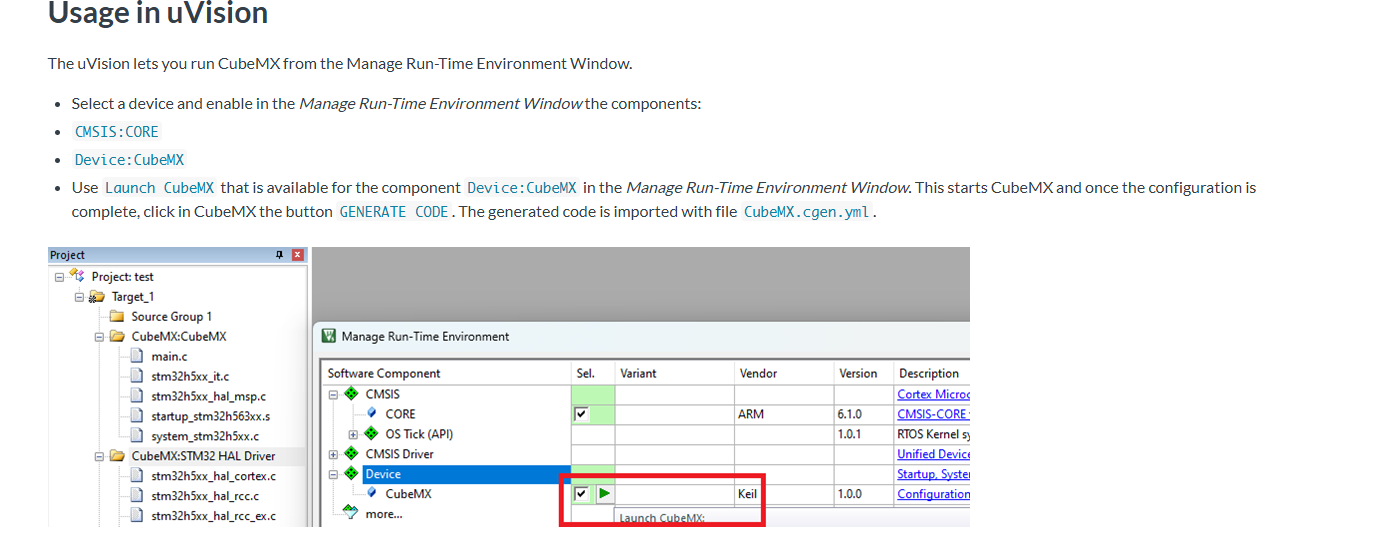Image resolution: width=1387 pixels, height=557 pixels.
Task: Click the '1.0.1' version cell
Action: pos(864,434)
